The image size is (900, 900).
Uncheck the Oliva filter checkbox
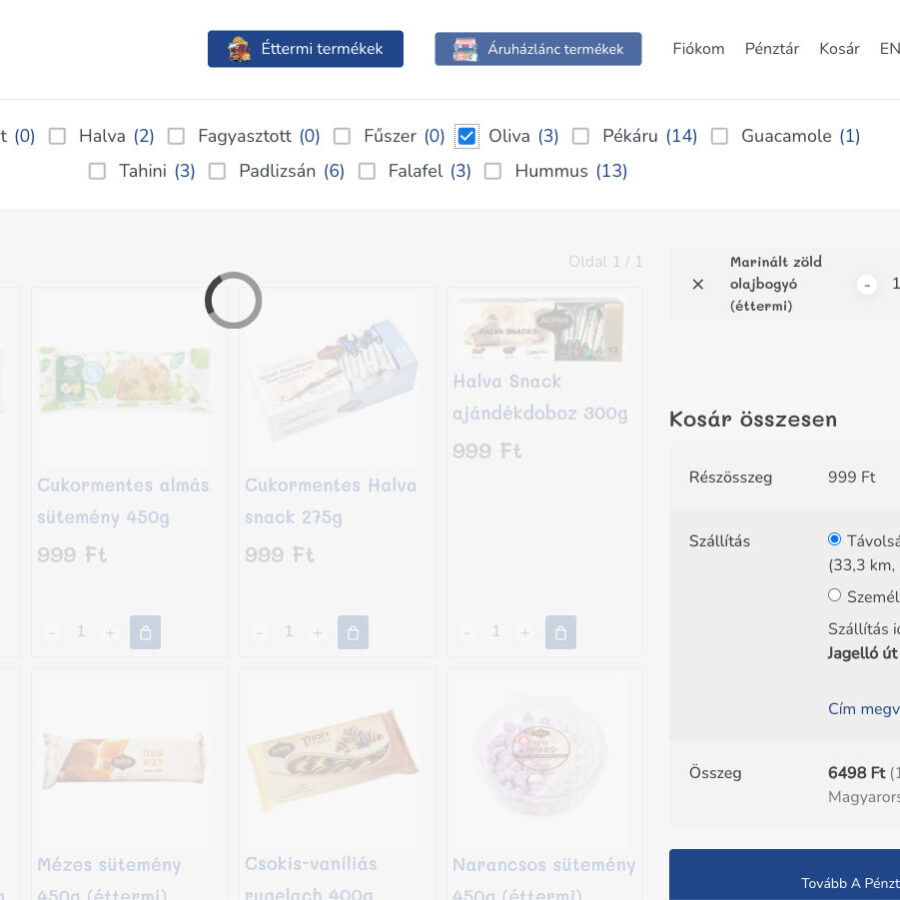point(466,136)
